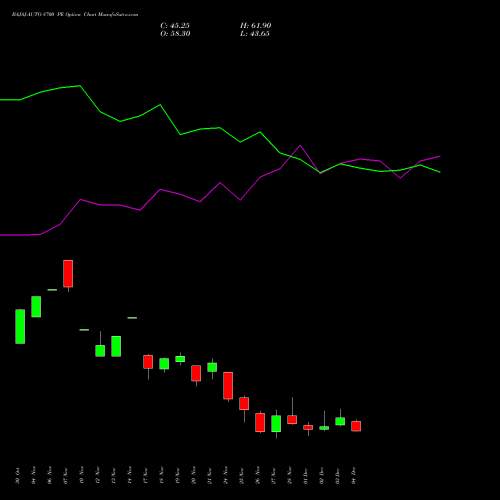This screenshot has height=500, width=500.
Task: Select the high value H: 61.90
Action: 255,26
